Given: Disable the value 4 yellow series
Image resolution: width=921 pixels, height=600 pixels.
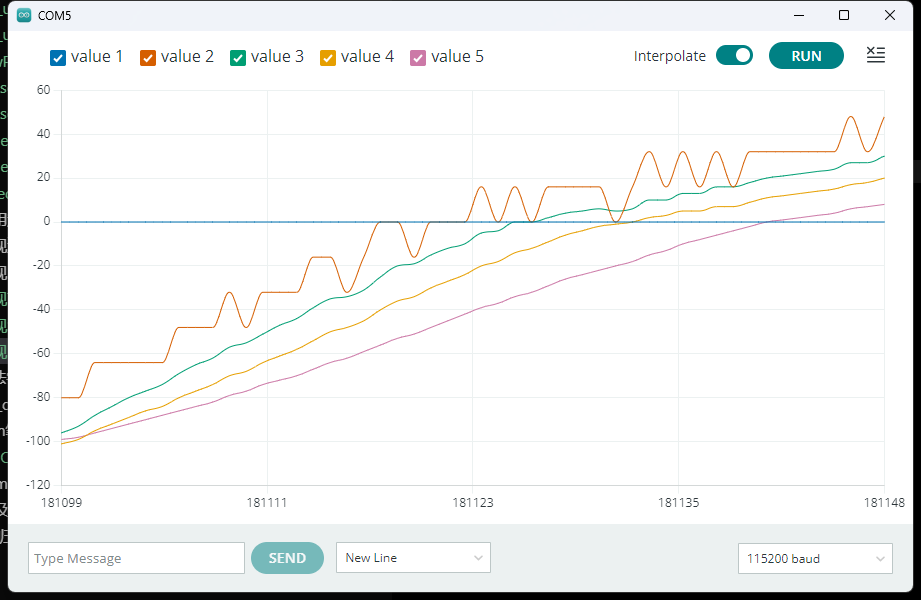Looking at the screenshot, I should click(x=328, y=58).
